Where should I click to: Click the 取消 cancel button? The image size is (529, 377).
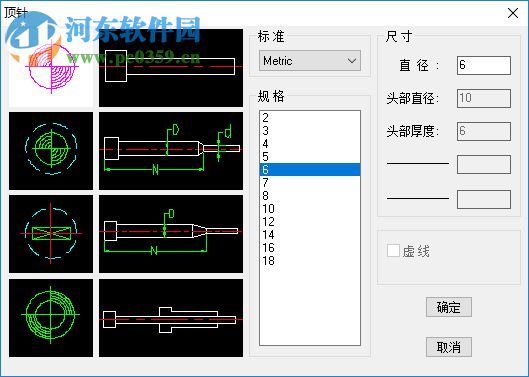449,347
